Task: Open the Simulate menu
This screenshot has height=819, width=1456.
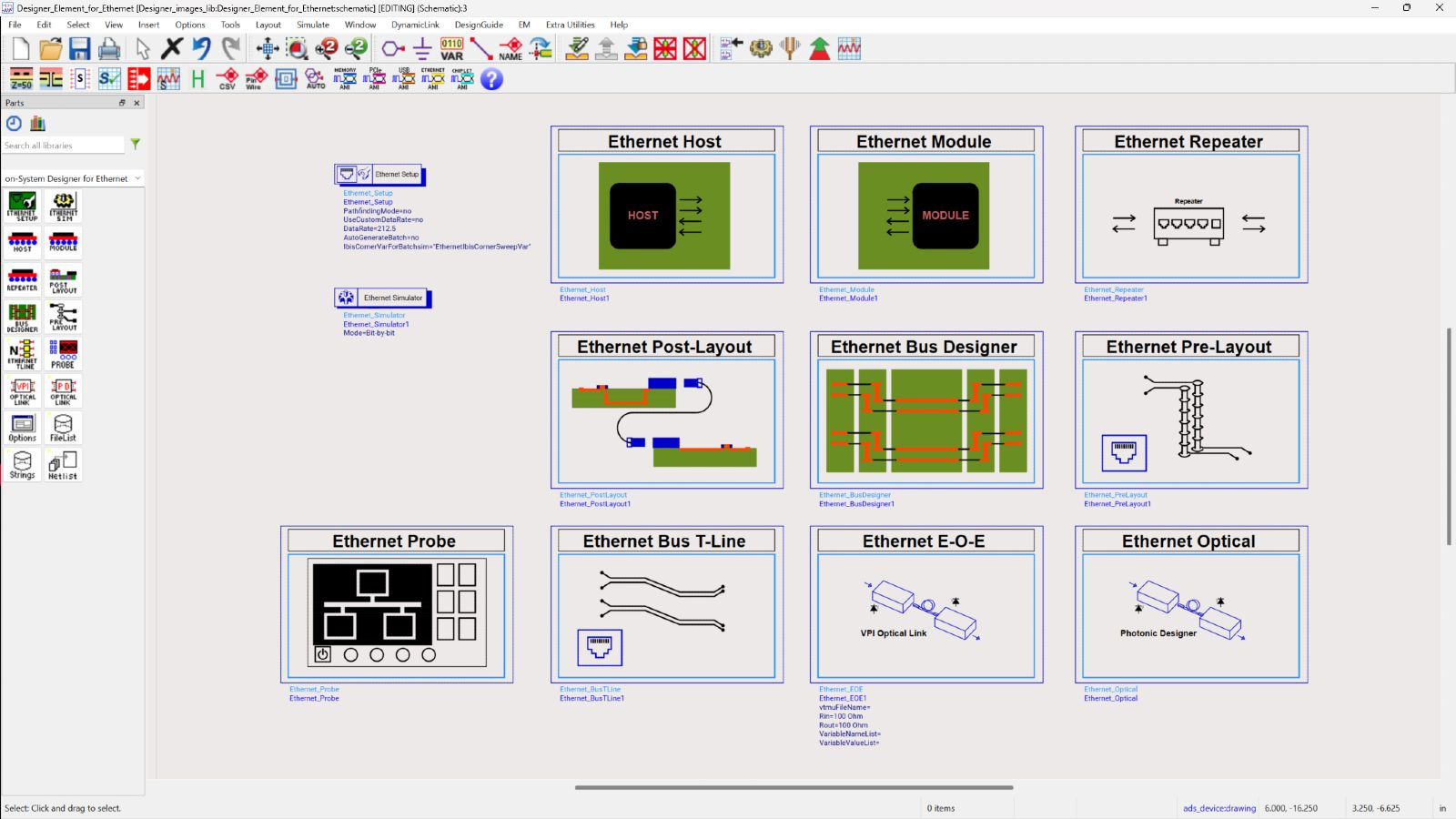Action: tap(313, 25)
